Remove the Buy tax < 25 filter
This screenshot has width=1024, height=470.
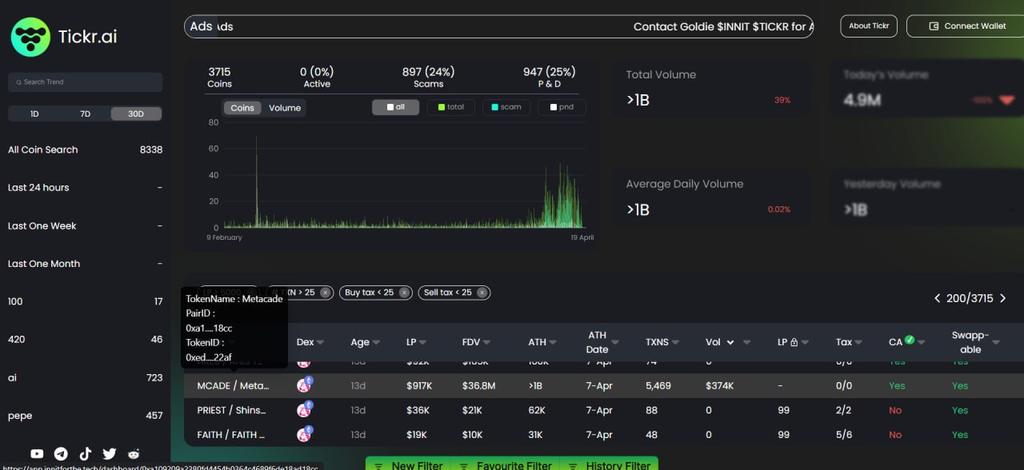pos(404,292)
